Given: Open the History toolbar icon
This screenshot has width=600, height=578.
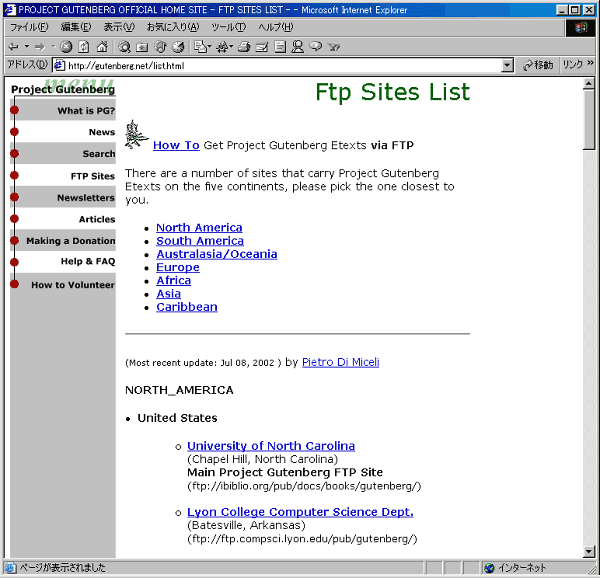Looking at the screenshot, I should click(178, 47).
